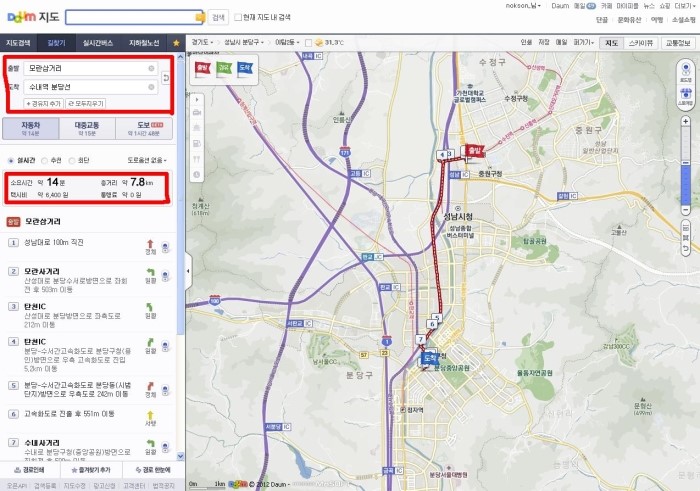Viewport: 700px width, 491px height.
Task: Click the 즐겨찾기 추가 button
Action: (x=91, y=470)
